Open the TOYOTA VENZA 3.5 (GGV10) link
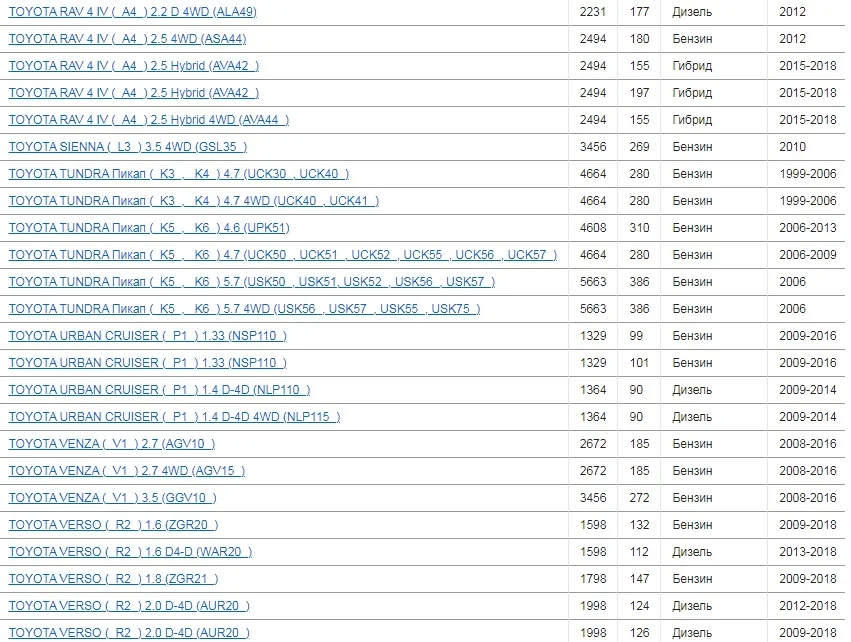Image resolution: width=851 pixels, height=642 pixels. tap(112, 498)
